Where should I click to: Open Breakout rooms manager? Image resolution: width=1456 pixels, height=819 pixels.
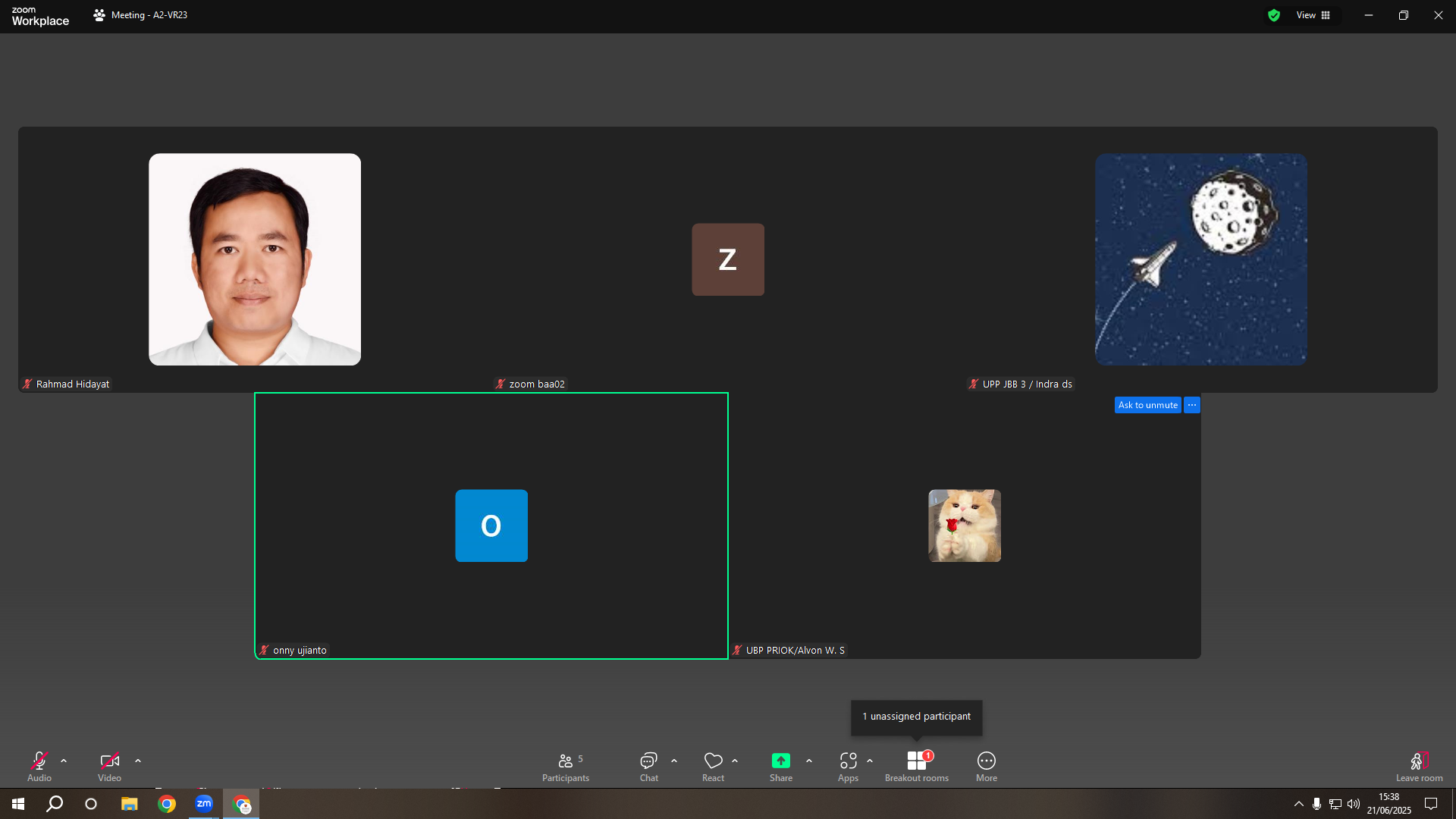point(917,766)
